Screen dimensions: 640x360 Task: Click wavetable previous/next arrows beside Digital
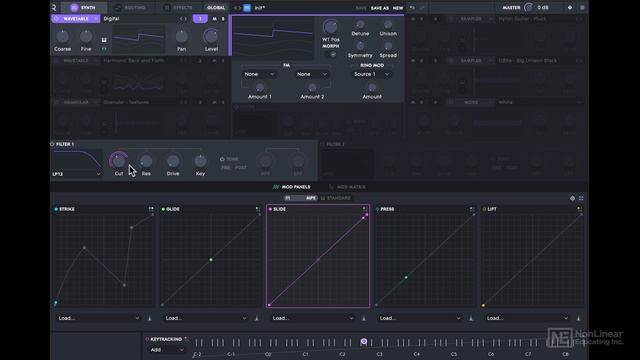[183, 19]
